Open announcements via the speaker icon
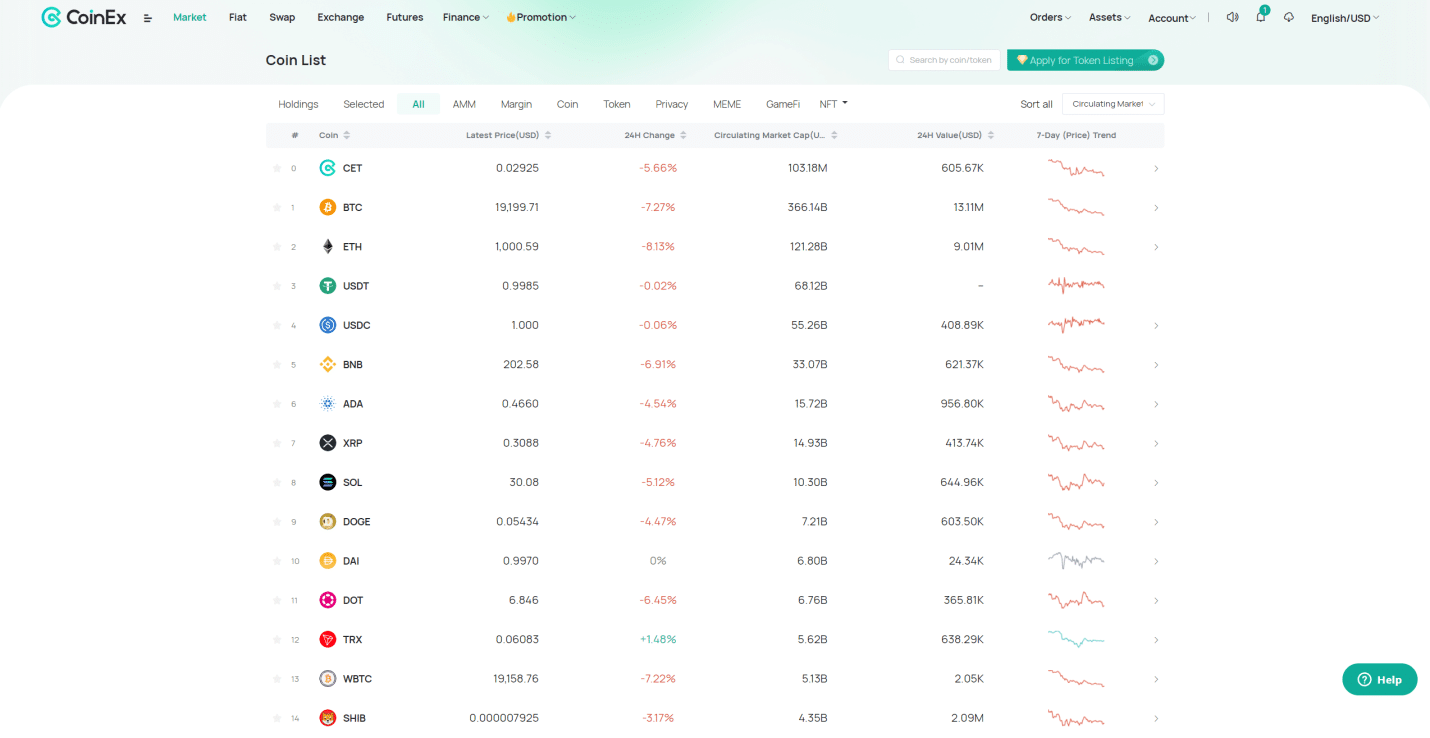 point(1232,17)
